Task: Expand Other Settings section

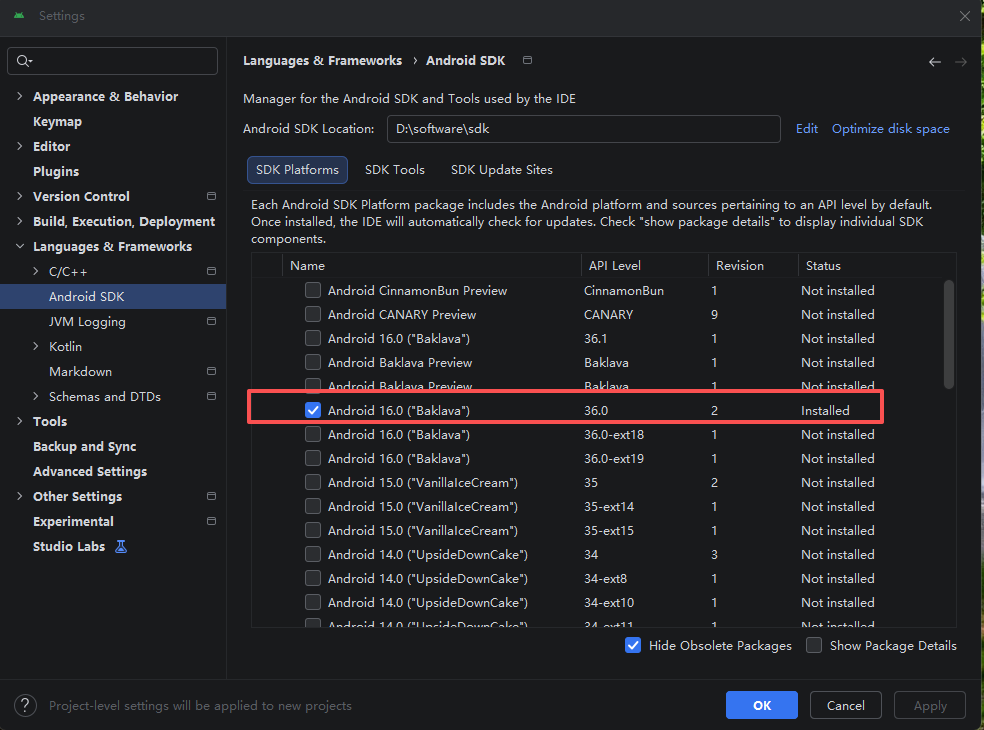Action: [19, 496]
